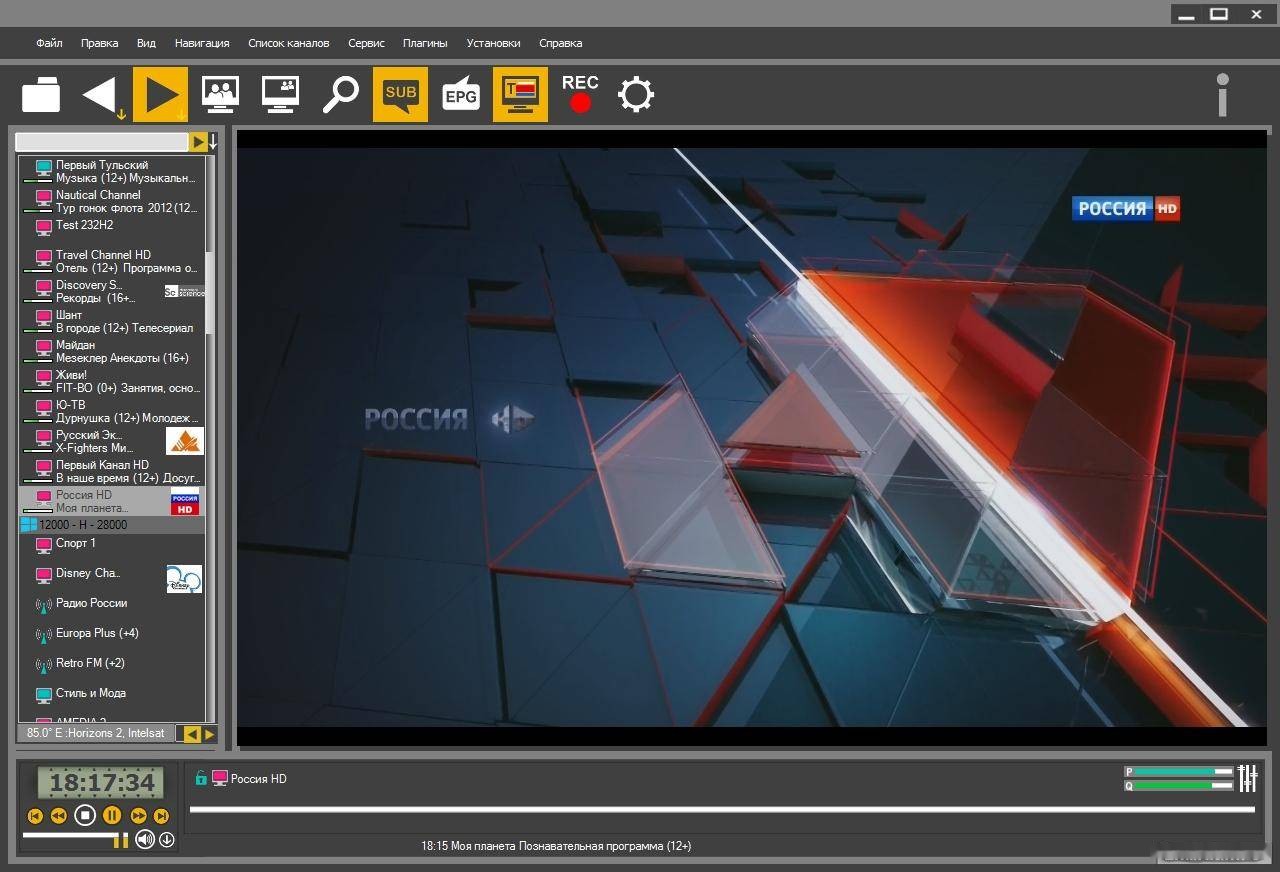Image resolution: width=1280 pixels, height=872 pixels.
Task: Click the rewind playback button
Action: 59,816
